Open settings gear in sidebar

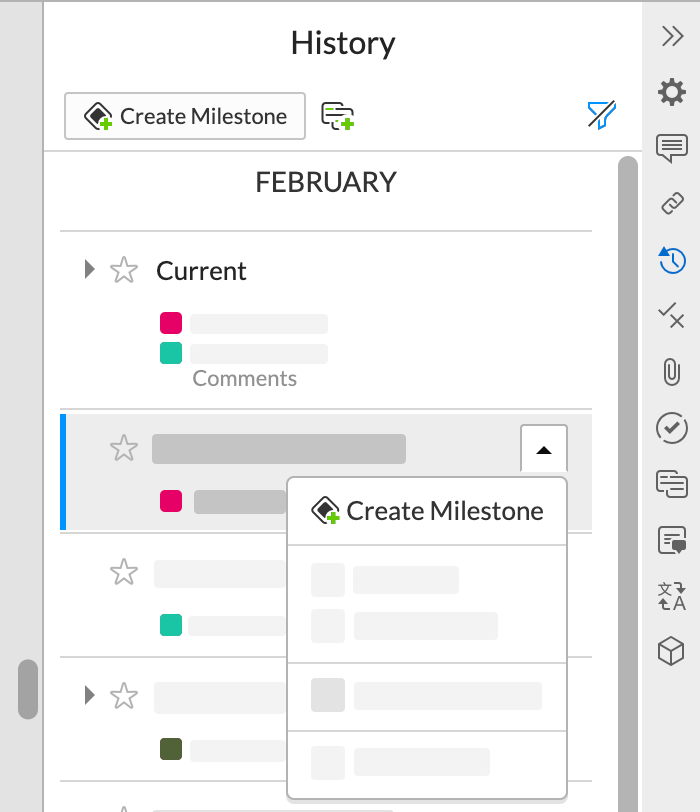(672, 93)
